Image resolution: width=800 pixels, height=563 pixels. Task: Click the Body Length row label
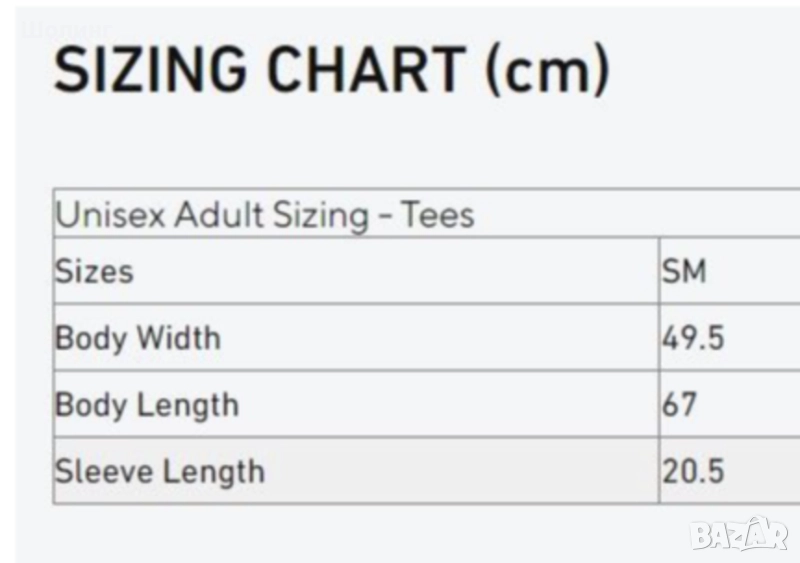[146, 405]
